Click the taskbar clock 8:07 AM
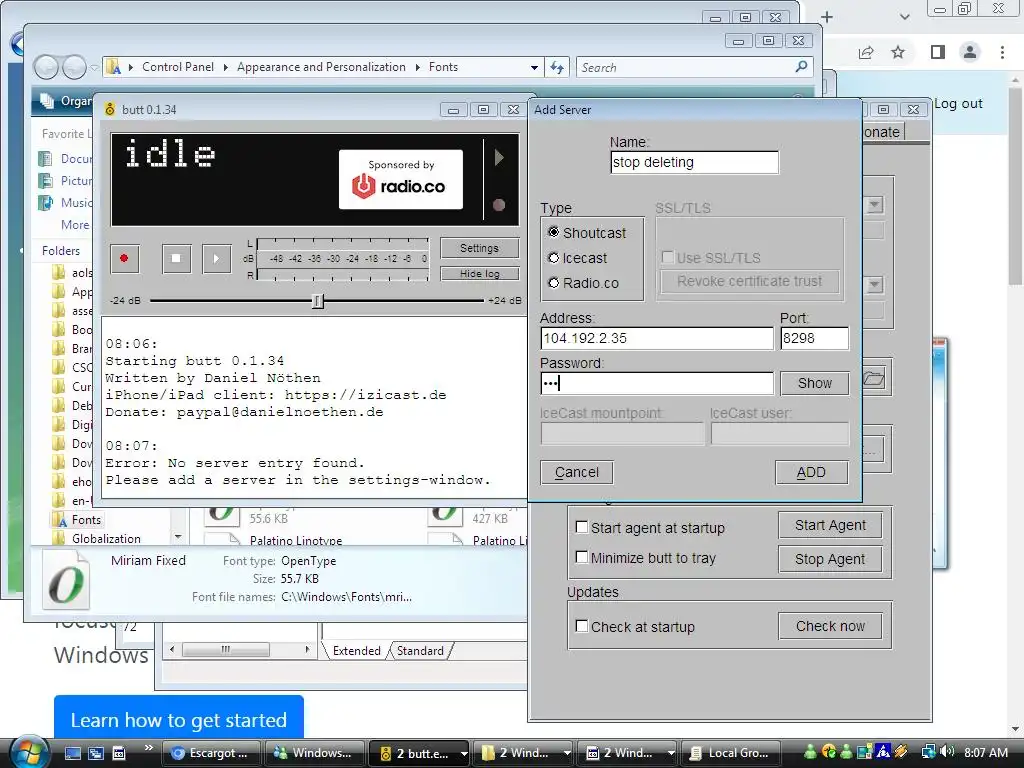This screenshot has height=768, width=1024. tap(985, 752)
